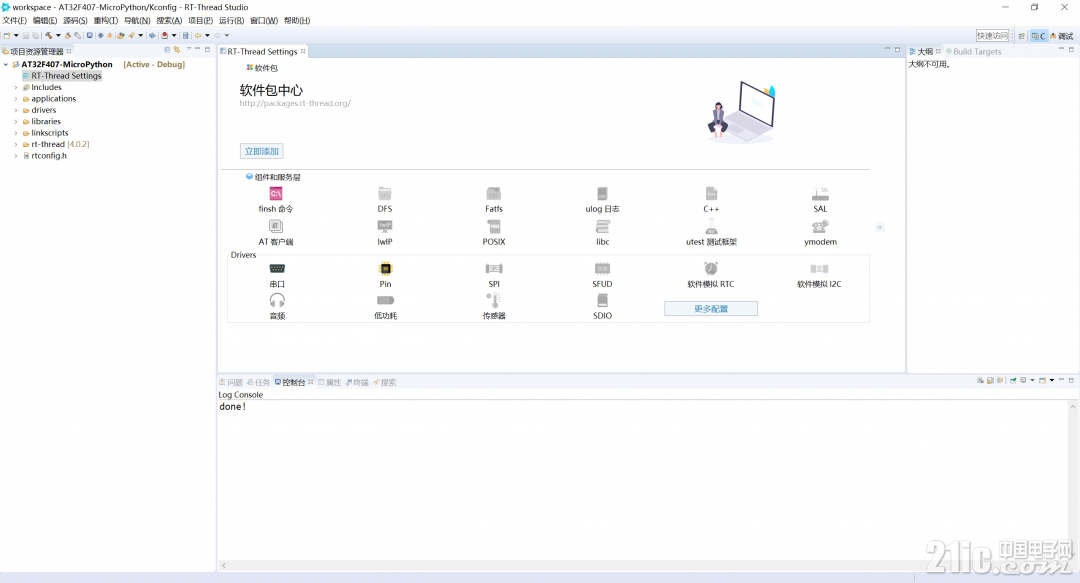Image resolution: width=1080 pixels, height=583 pixels.
Task: Open the 帮助(H) menu
Action: 297,21
